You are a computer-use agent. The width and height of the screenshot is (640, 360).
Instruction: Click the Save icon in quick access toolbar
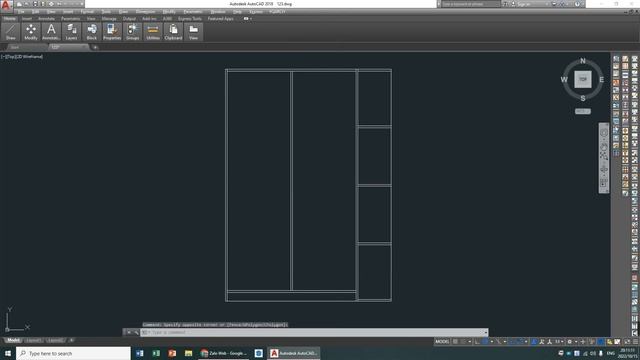[36, 4]
